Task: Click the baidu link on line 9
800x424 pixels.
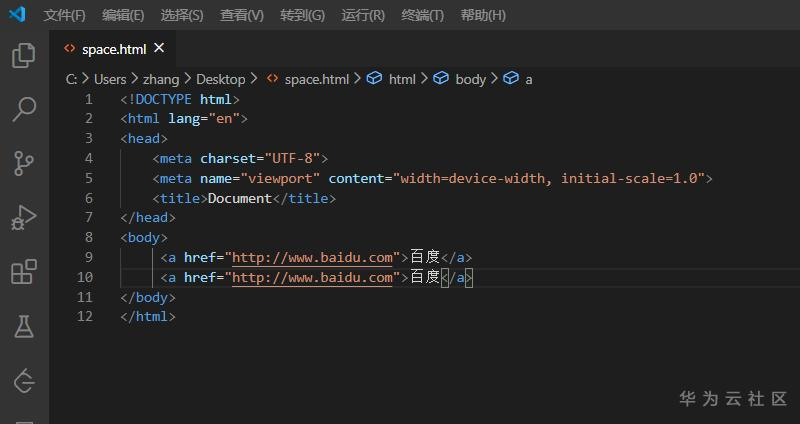Action: [x=312, y=257]
